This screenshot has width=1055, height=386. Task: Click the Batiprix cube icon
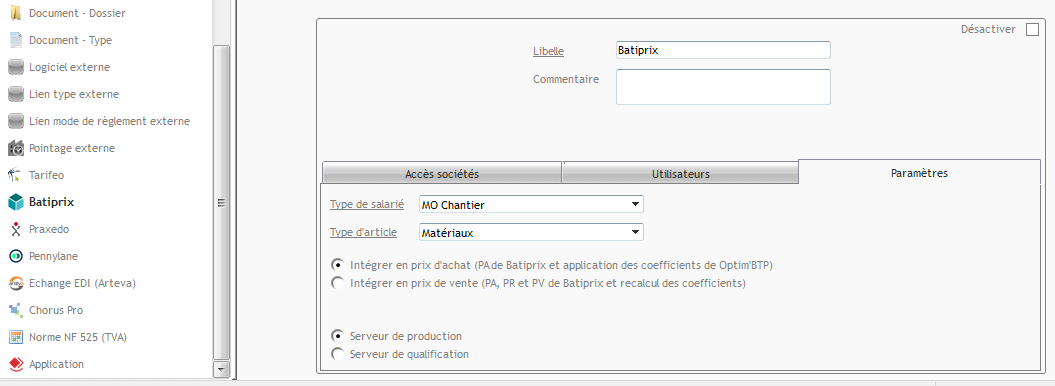pos(16,202)
